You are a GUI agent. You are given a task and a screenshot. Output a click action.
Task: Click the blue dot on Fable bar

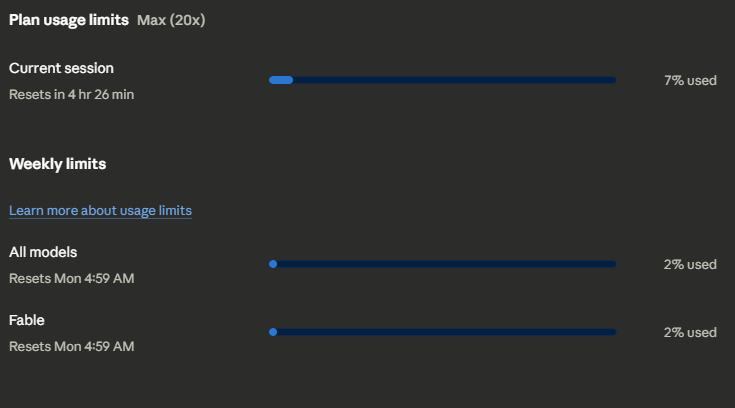click(273, 332)
